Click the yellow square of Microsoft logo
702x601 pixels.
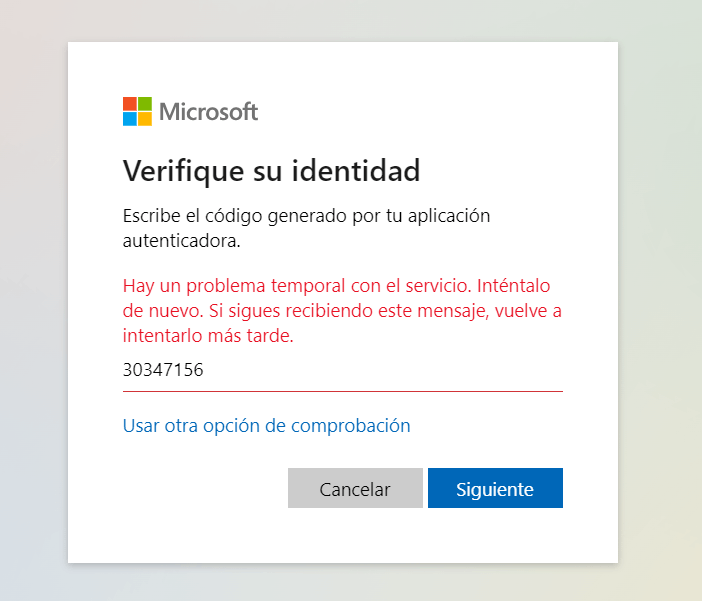(x=145, y=119)
